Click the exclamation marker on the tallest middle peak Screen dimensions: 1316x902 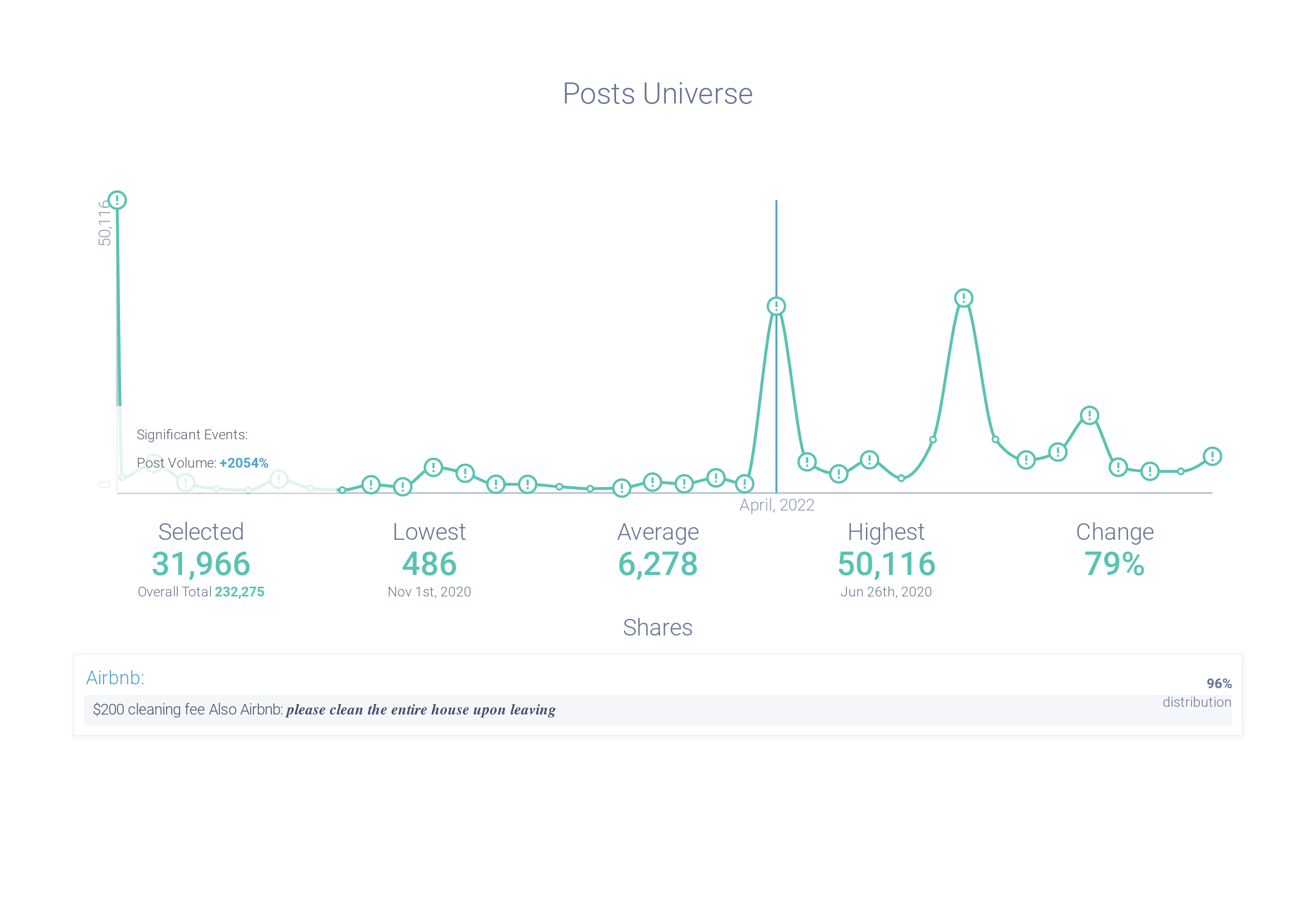[964, 297]
